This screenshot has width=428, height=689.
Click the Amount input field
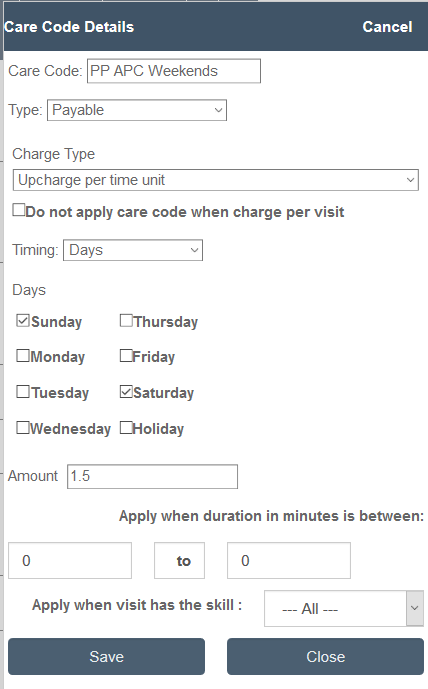pos(152,476)
